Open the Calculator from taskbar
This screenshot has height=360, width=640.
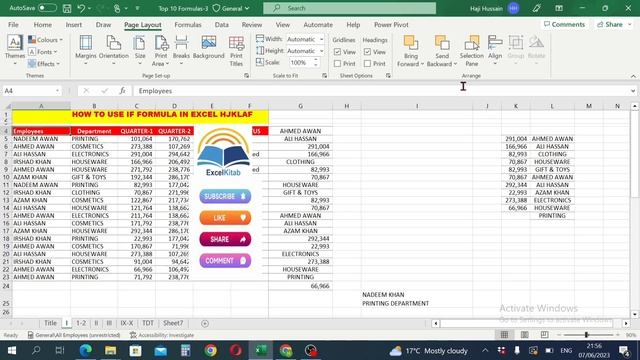point(186,351)
